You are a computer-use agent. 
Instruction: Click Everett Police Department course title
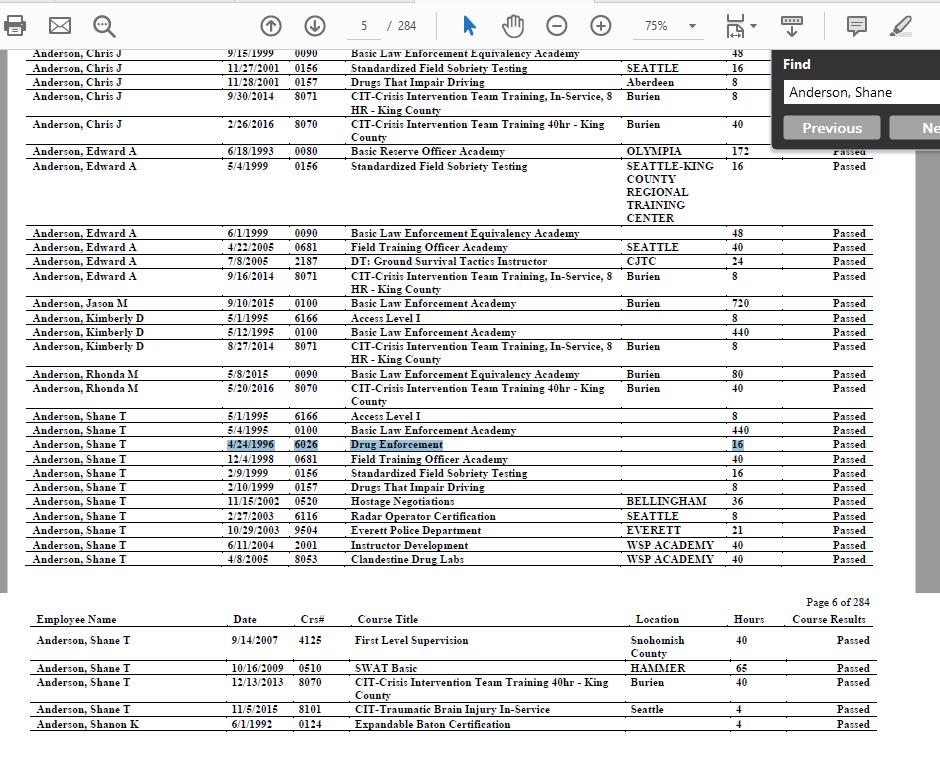(416, 530)
